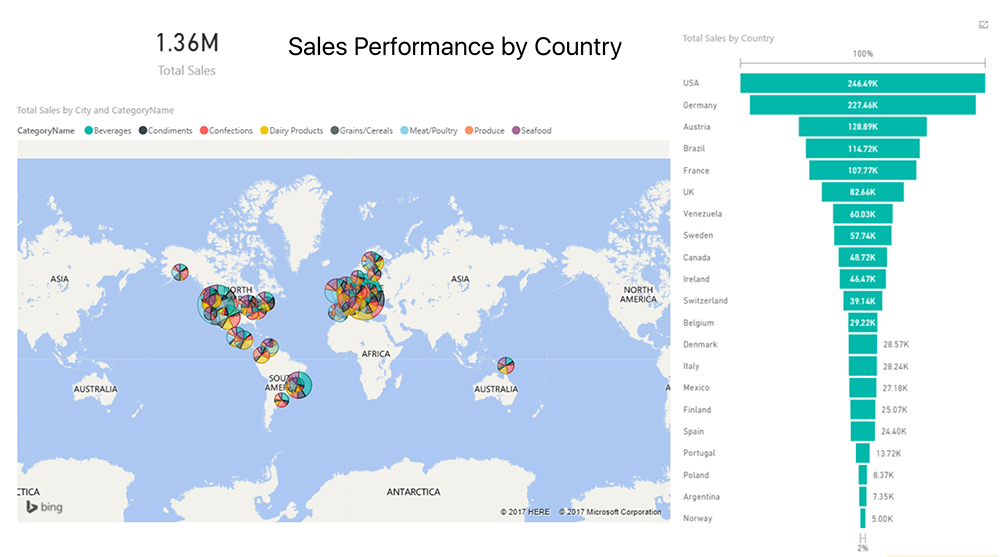This screenshot has width=1000, height=557.
Task: Click the pie bubble over Australia
Action: (506, 365)
